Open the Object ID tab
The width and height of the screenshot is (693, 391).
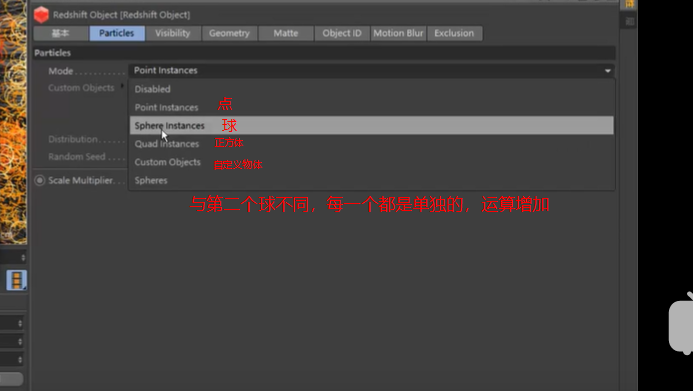pyautogui.click(x=342, y=33)
